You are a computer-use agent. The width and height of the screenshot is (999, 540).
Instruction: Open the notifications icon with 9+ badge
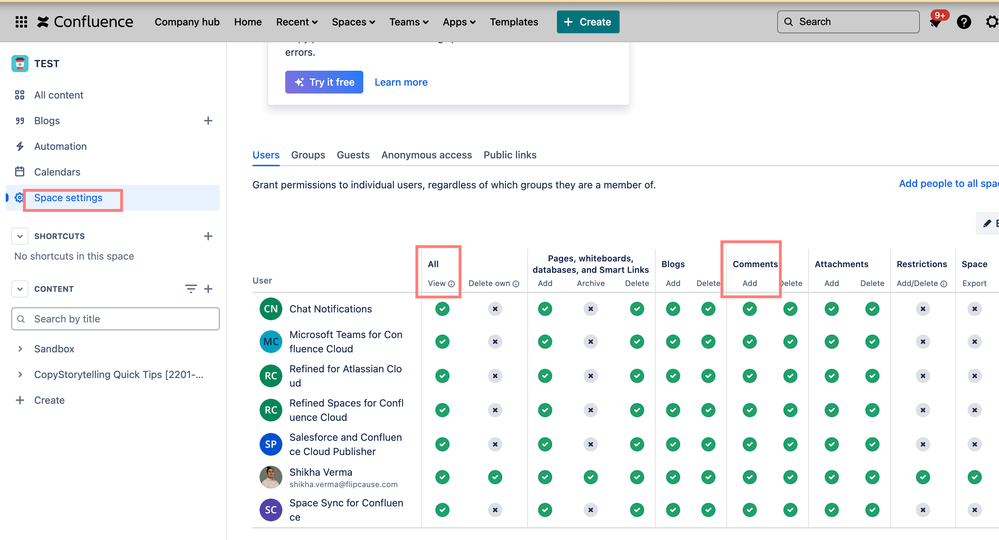click(935, 22)
